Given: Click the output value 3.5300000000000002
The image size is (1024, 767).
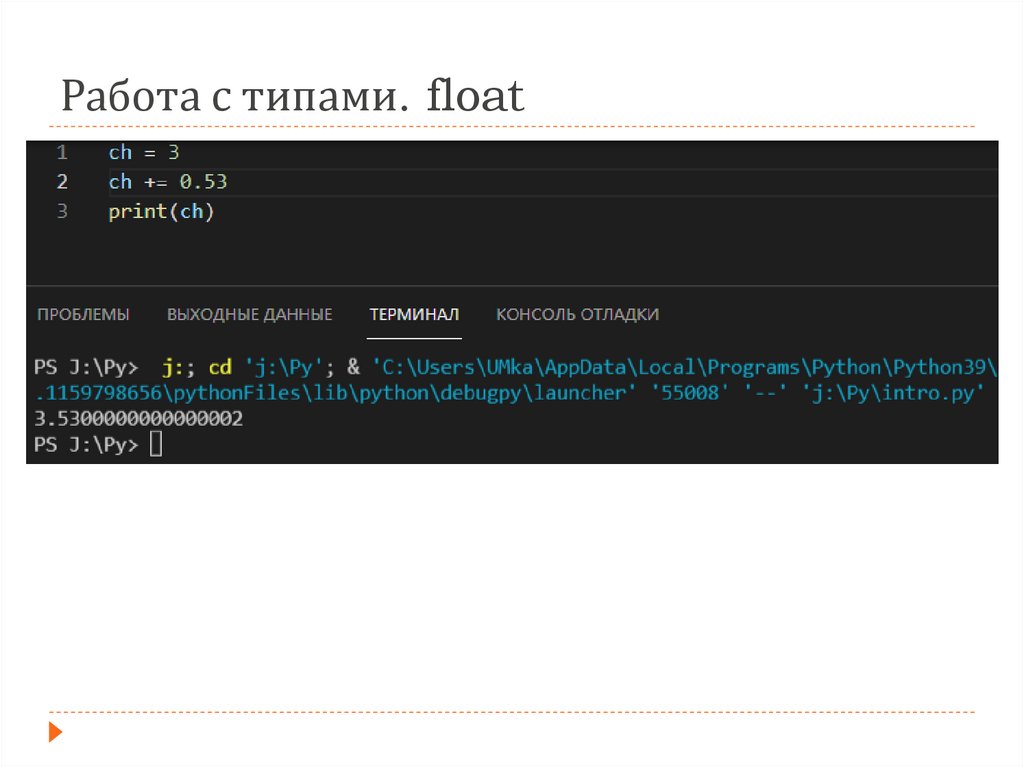Looking at the screenshot, I should [138, 420].
